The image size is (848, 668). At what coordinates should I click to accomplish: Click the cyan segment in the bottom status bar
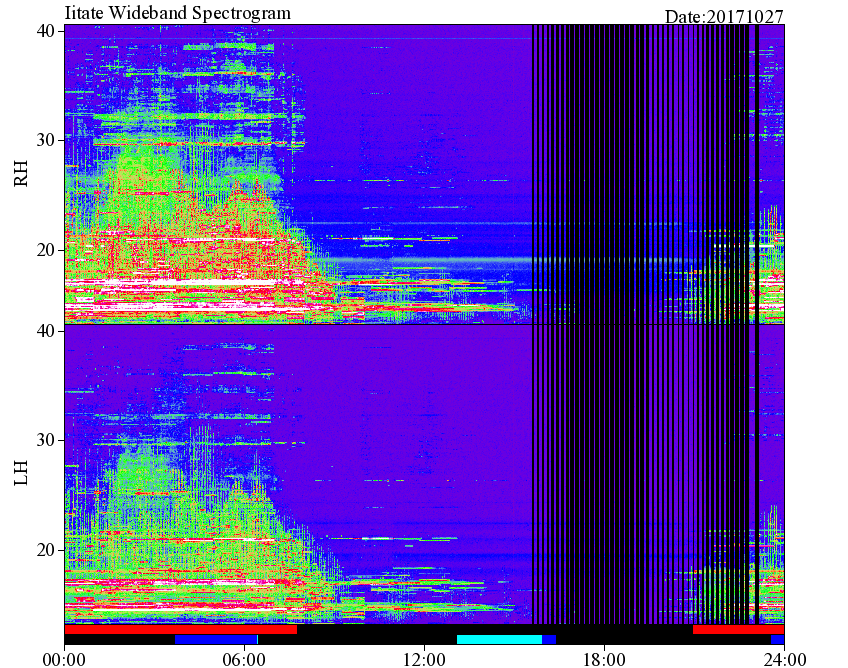(x=499, y=639)
